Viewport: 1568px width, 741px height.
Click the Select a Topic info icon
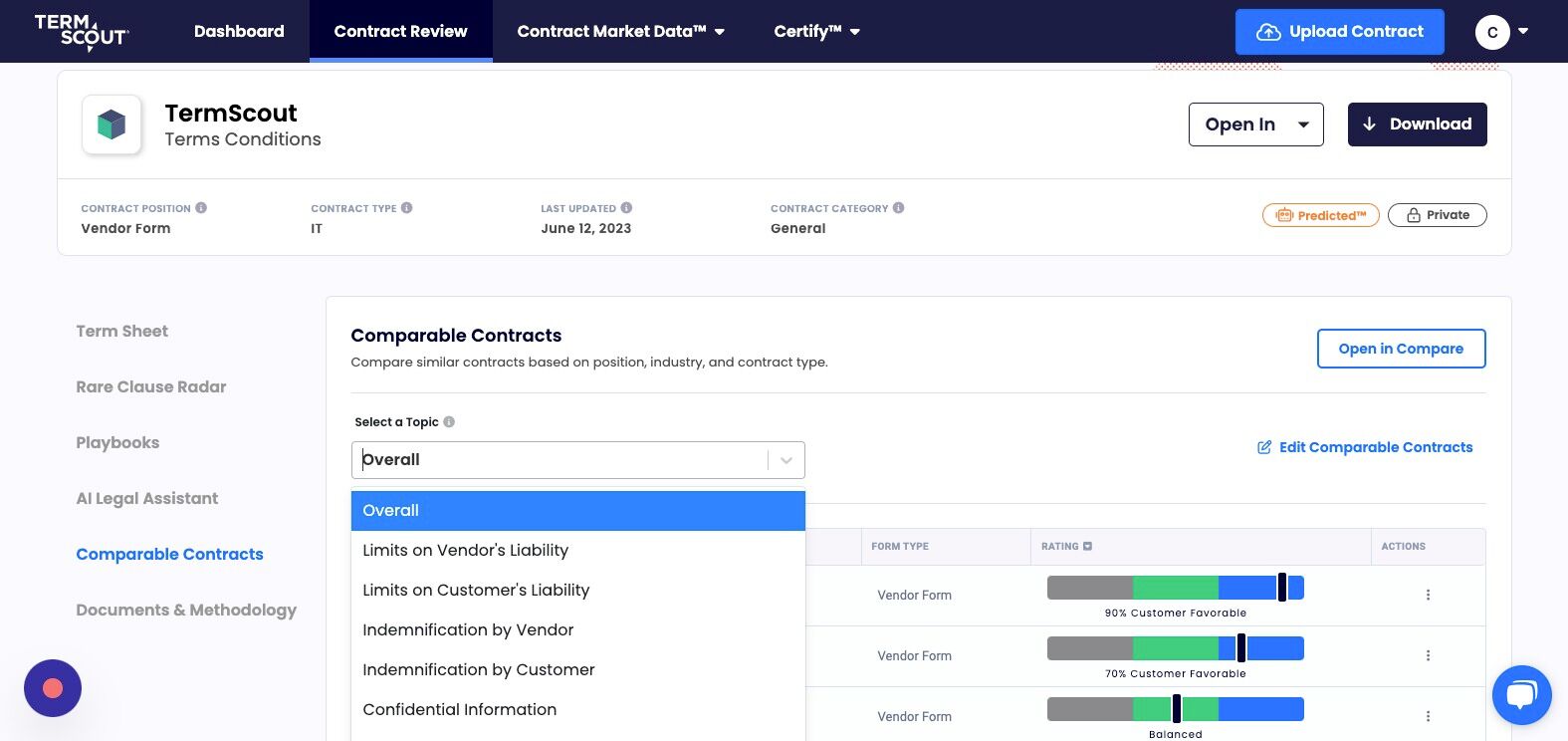coord(449,422)
